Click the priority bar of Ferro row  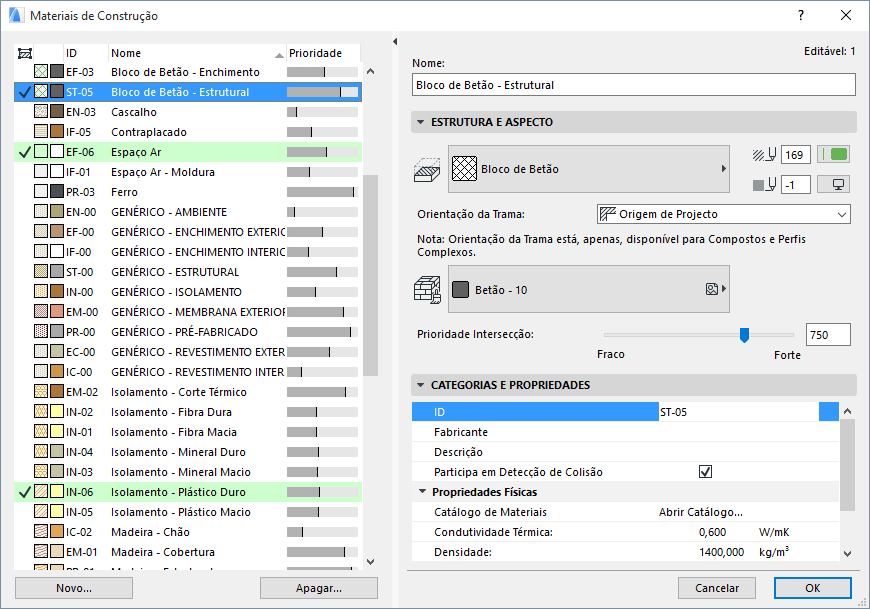point(322,192)
